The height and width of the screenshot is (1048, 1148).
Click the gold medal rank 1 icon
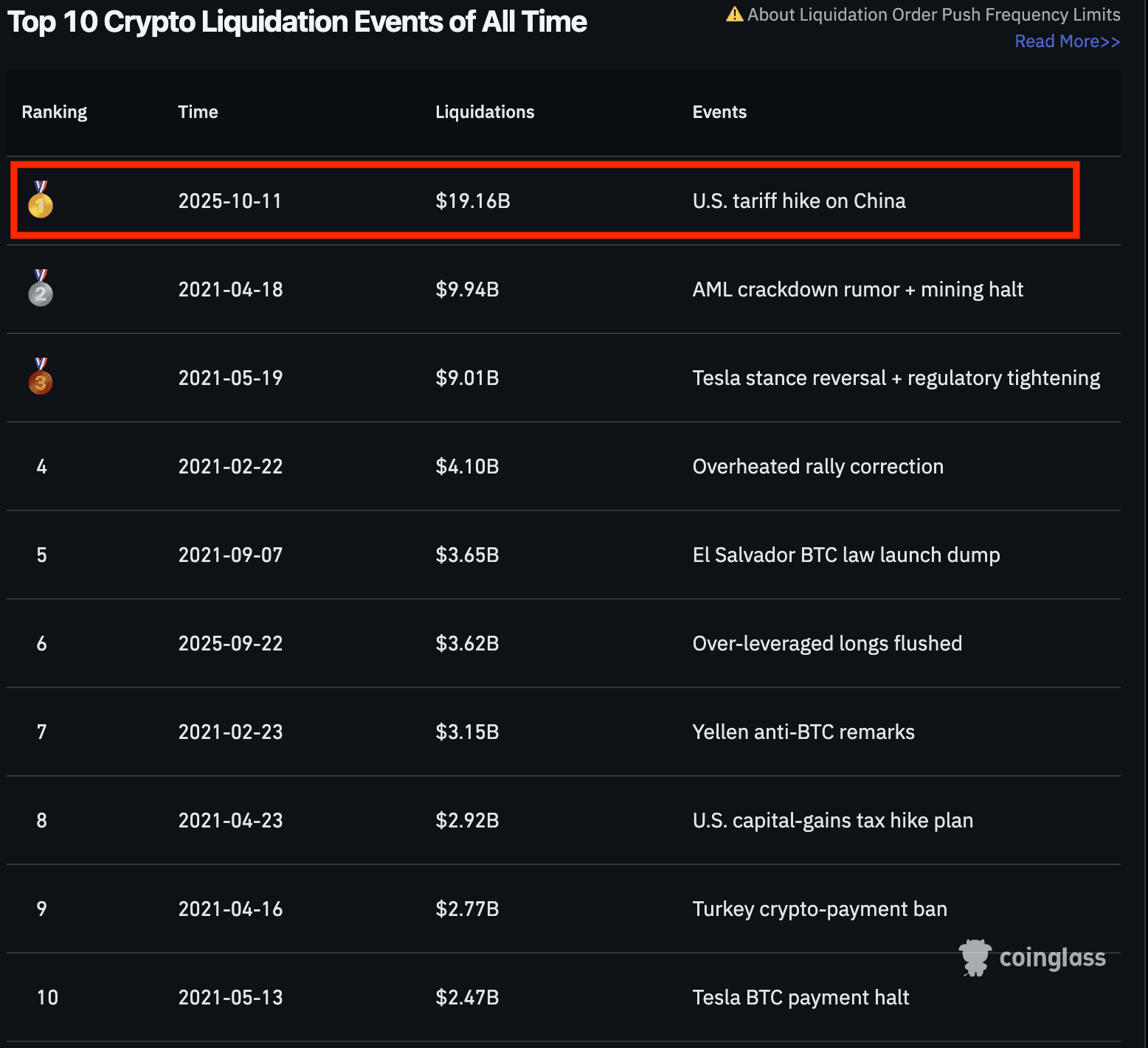click(41, 200)
